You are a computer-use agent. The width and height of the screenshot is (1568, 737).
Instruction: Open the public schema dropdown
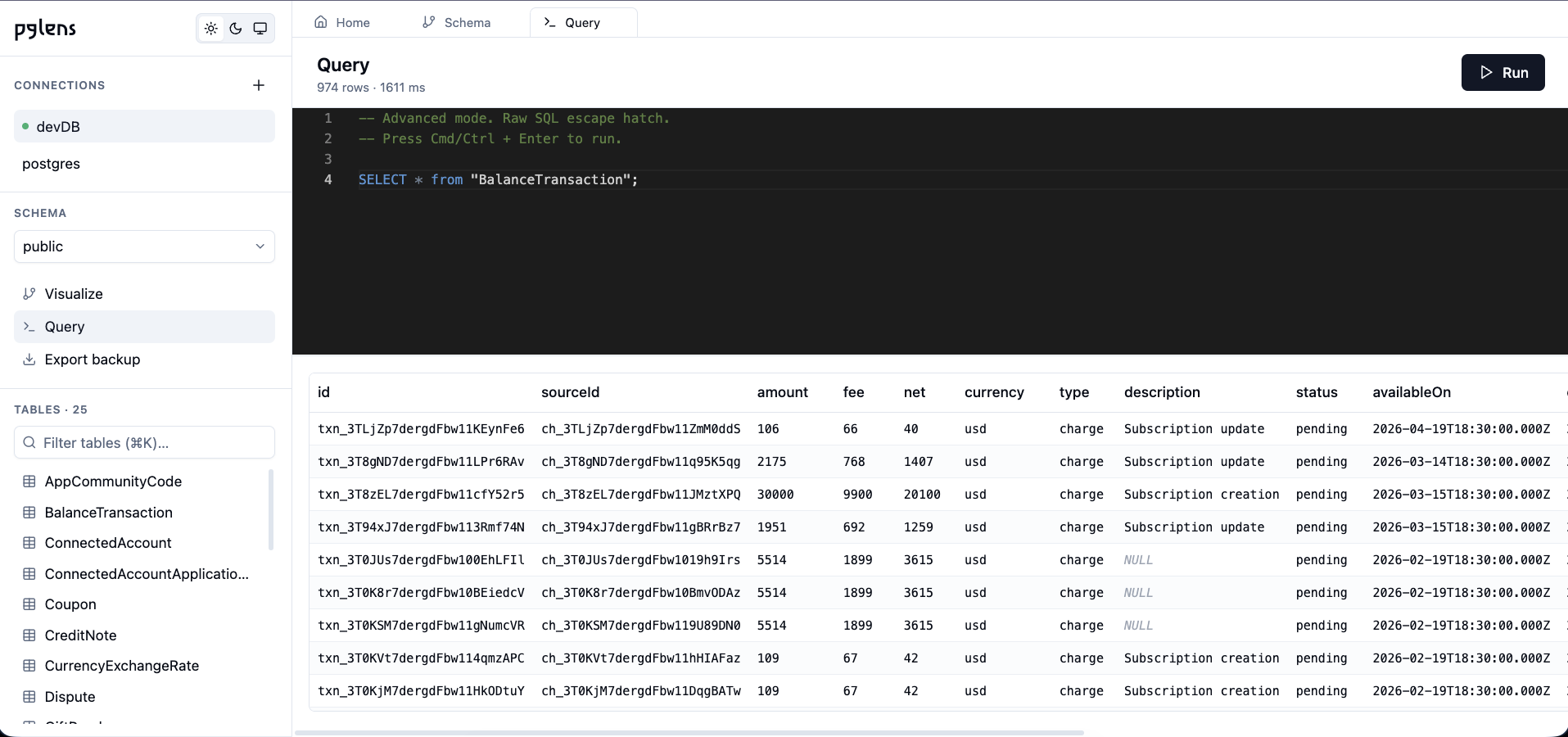pyautogui.click(x=144, y=246)
